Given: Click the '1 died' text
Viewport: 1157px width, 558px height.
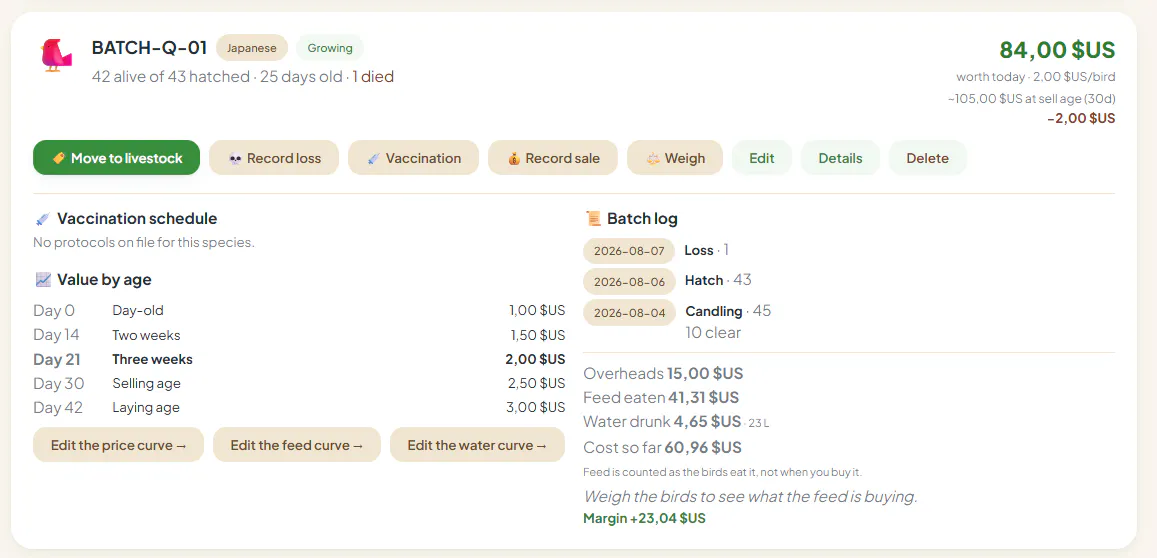Looking at the screenshot, I should pyautogui.click(x=373, y=77).
